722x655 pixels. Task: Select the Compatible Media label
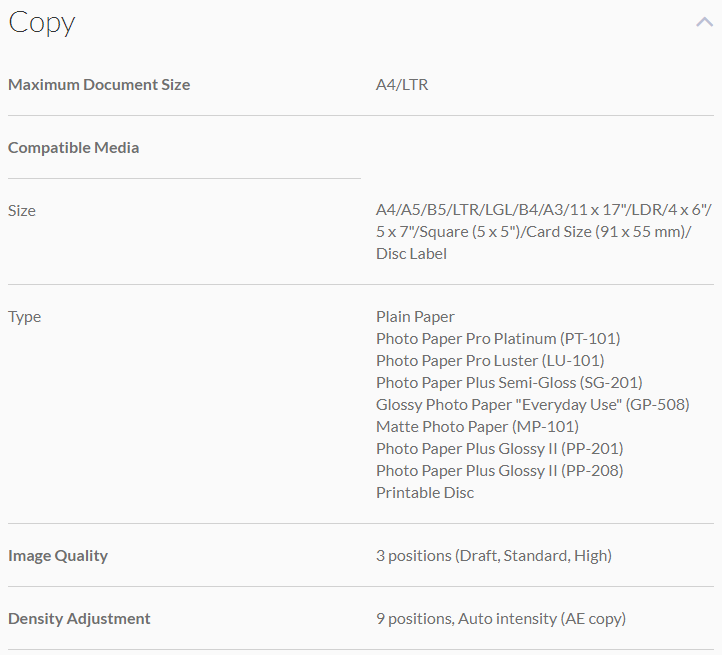pyautogui.click(x=74, y=147)
